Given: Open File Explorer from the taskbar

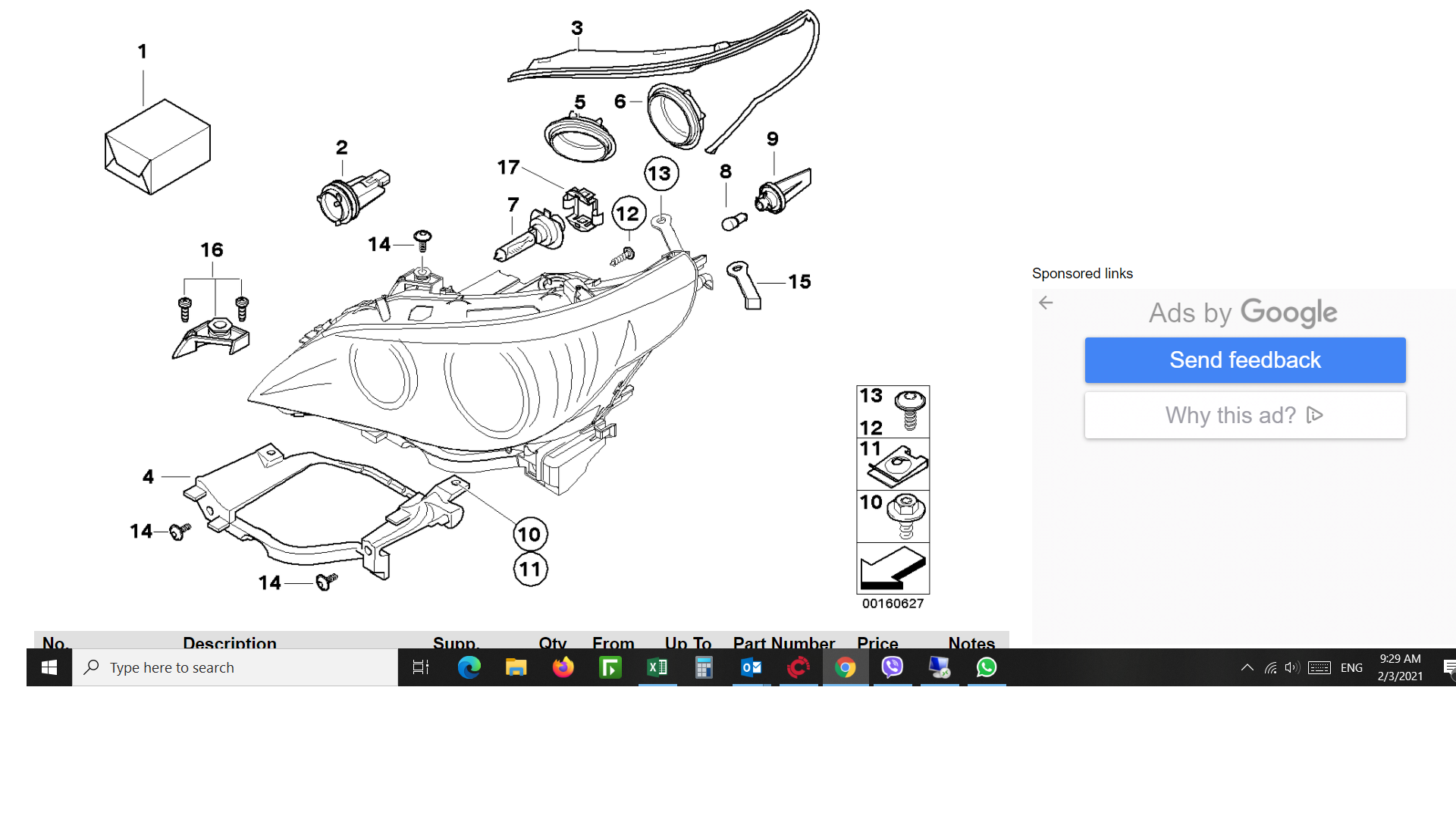Looking at the screenshot, I should click(x=516, y=667).
